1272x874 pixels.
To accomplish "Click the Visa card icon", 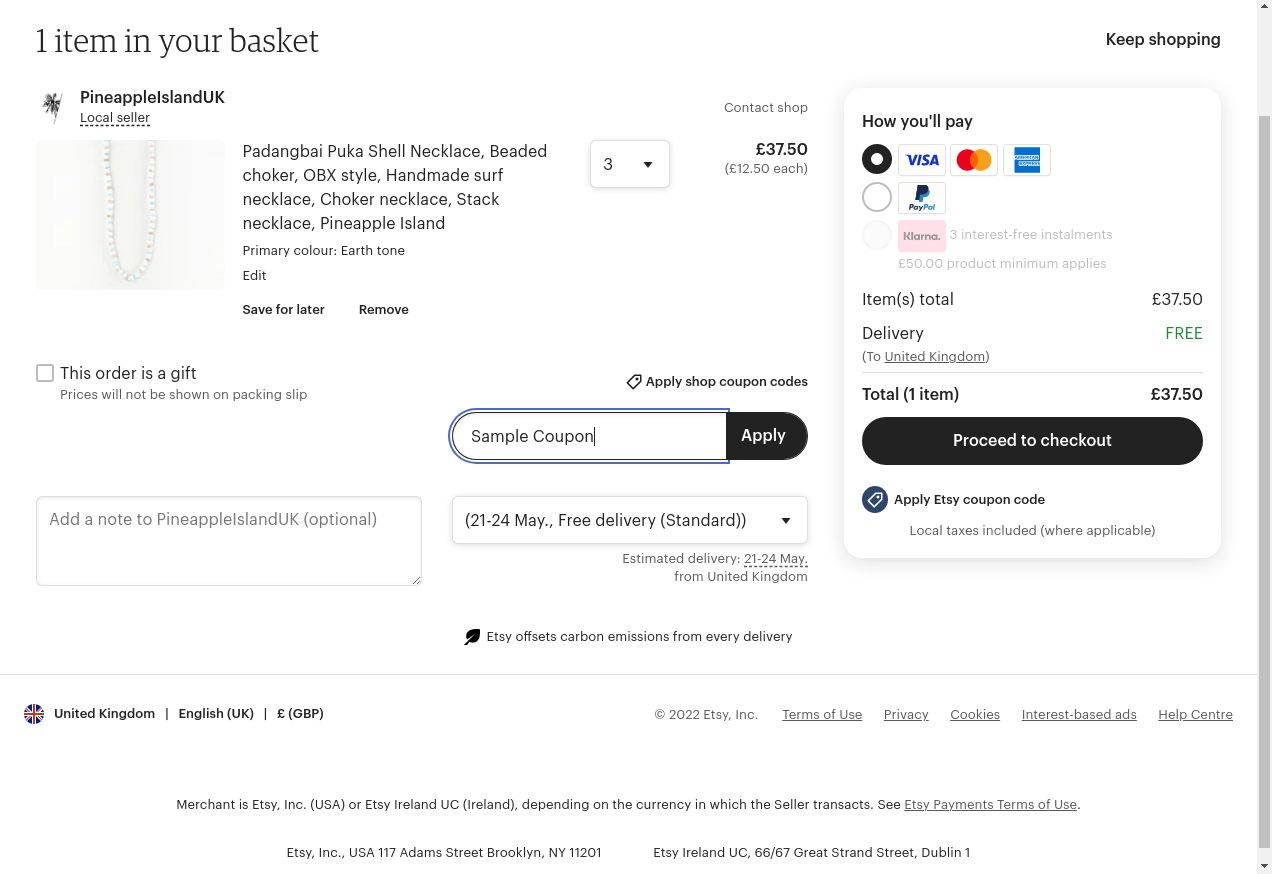I will pyautogui.click(x=922, y=160).
